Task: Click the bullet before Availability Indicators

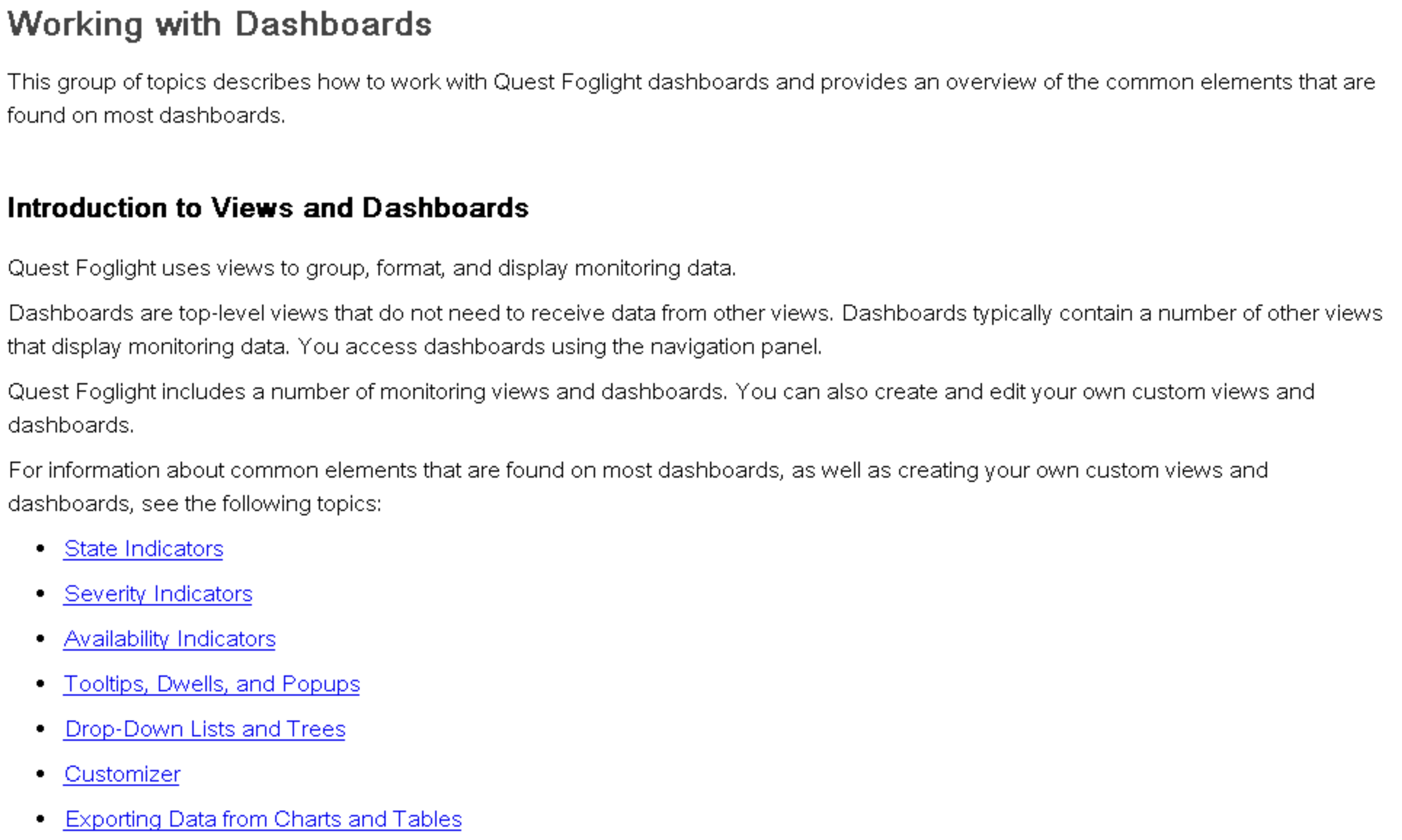Action: pos(41,639)
